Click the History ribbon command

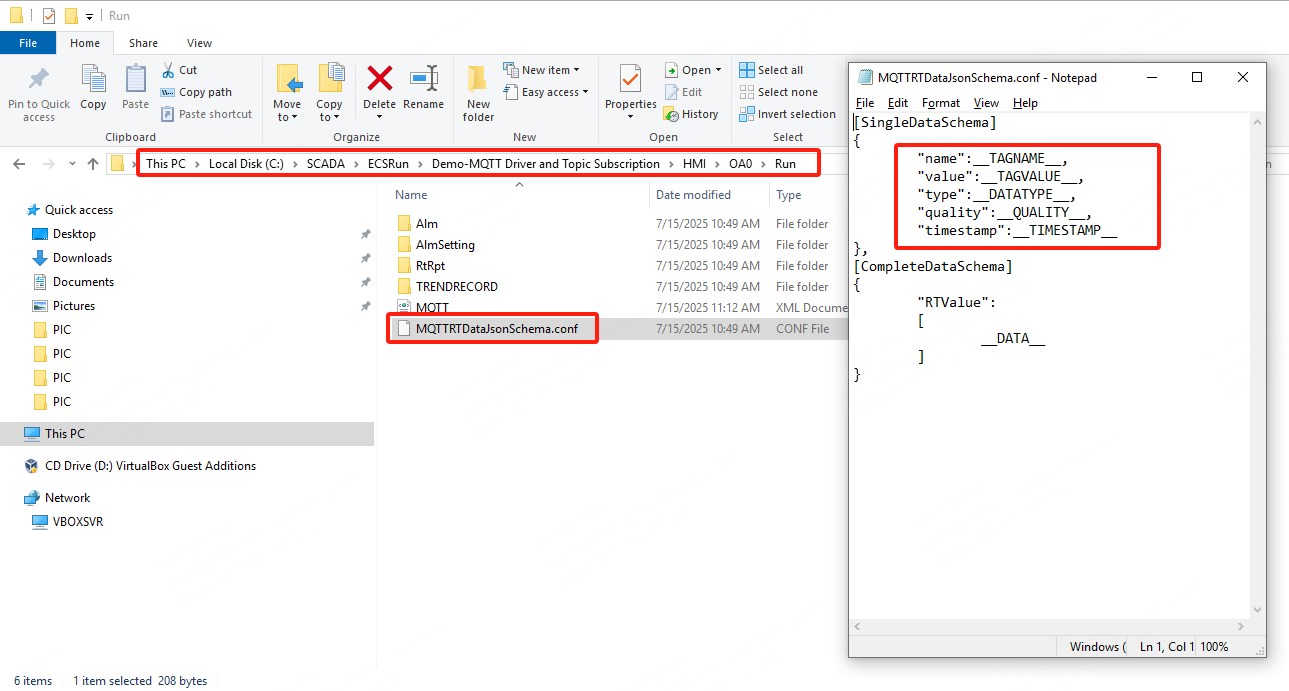(692, 114)
